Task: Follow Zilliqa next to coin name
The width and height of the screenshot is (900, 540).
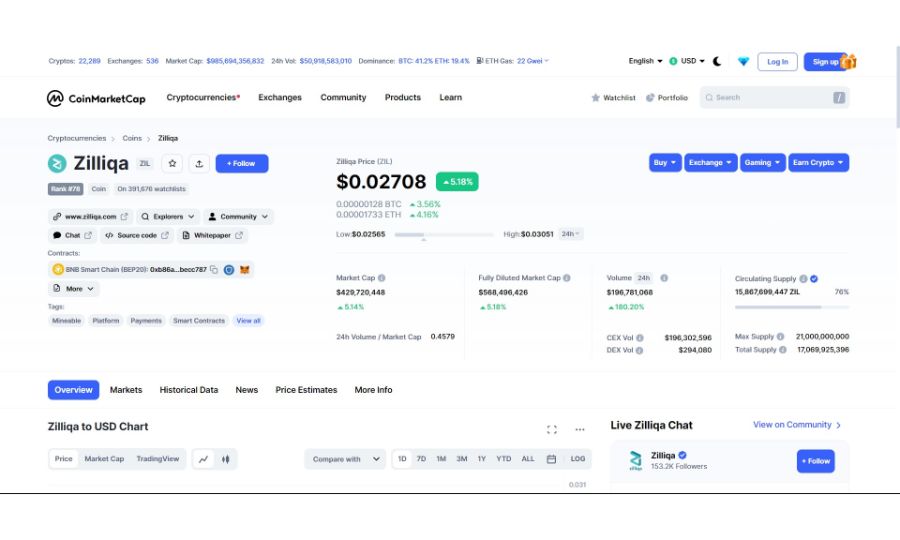Action: tap(242, 164)
